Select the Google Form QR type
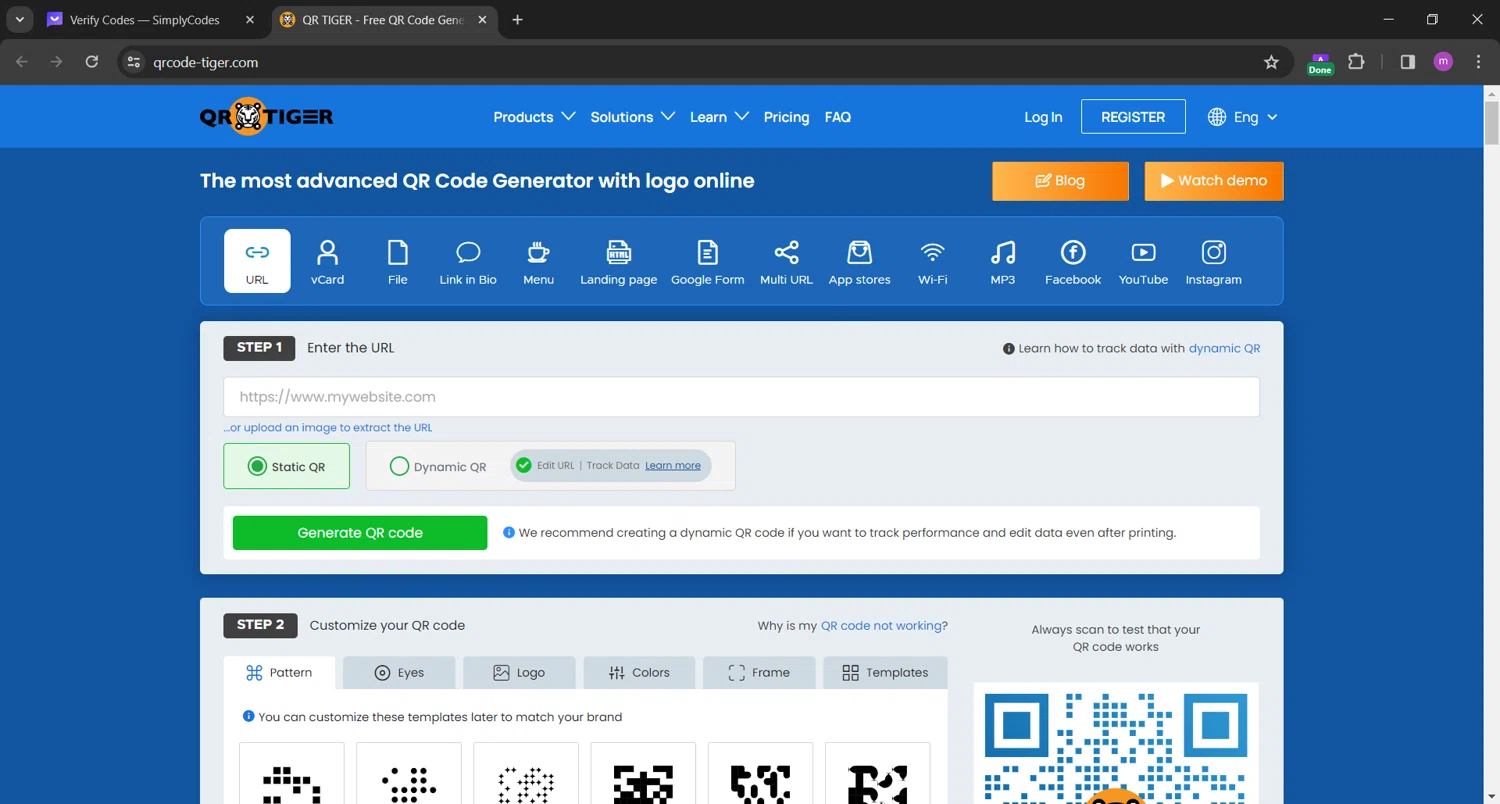 tap(708, 262)
